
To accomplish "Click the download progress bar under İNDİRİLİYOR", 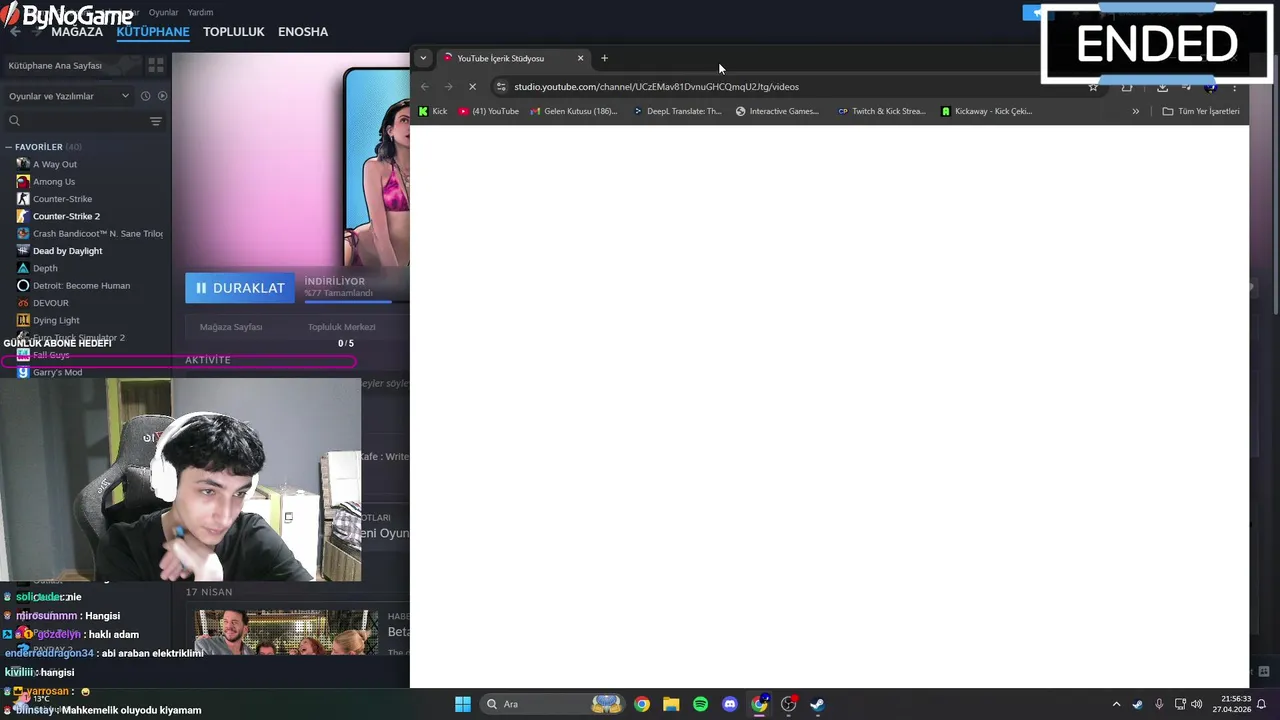I will (x=357, y=300).
